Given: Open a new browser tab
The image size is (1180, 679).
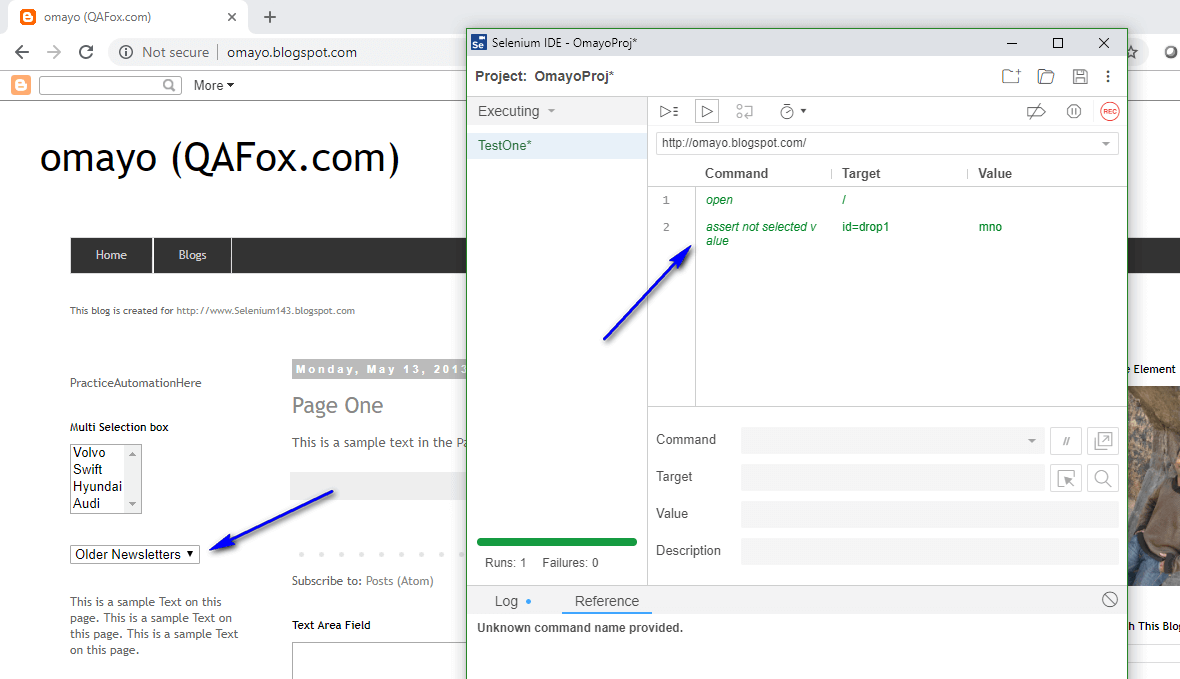Looking at the screenshot, I should click(x=270, y=17).
